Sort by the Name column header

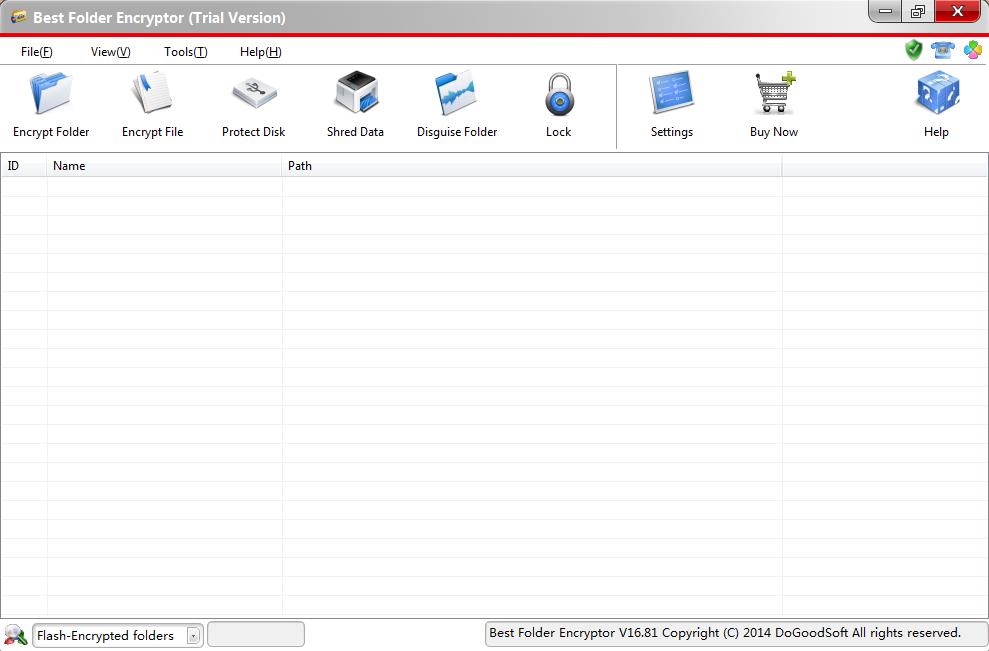click(x=165, y=166)
